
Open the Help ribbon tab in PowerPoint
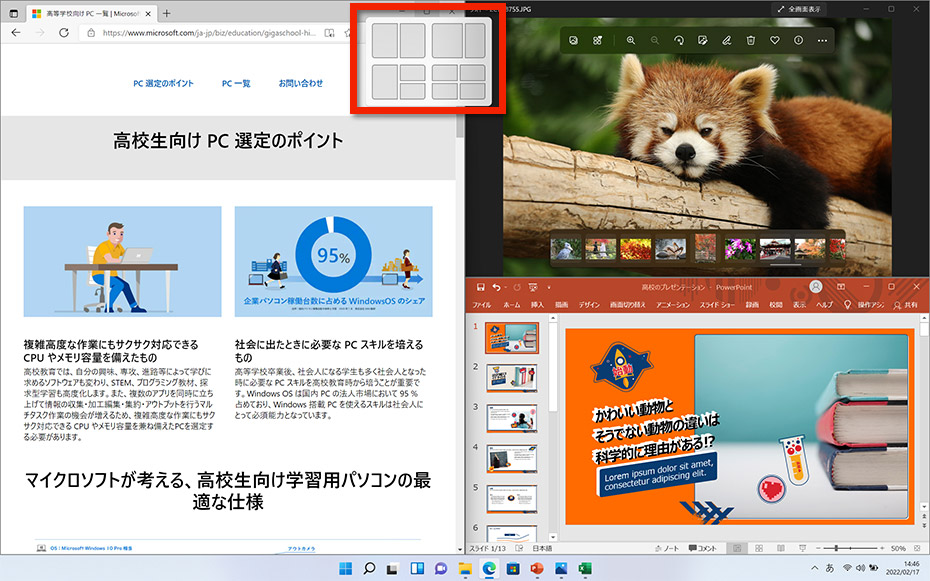tap(824, 305)
